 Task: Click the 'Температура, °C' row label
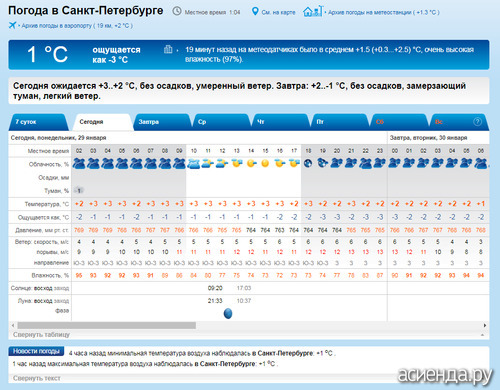47,204
